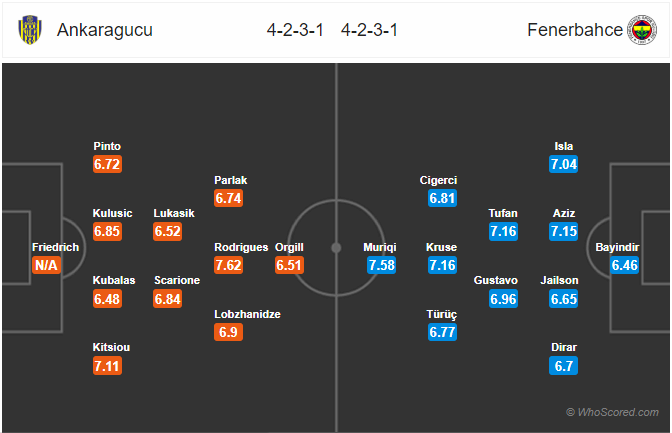672x433 pixels.
Task: Select player name Lobzhanidze
Action: coord(247,314)
